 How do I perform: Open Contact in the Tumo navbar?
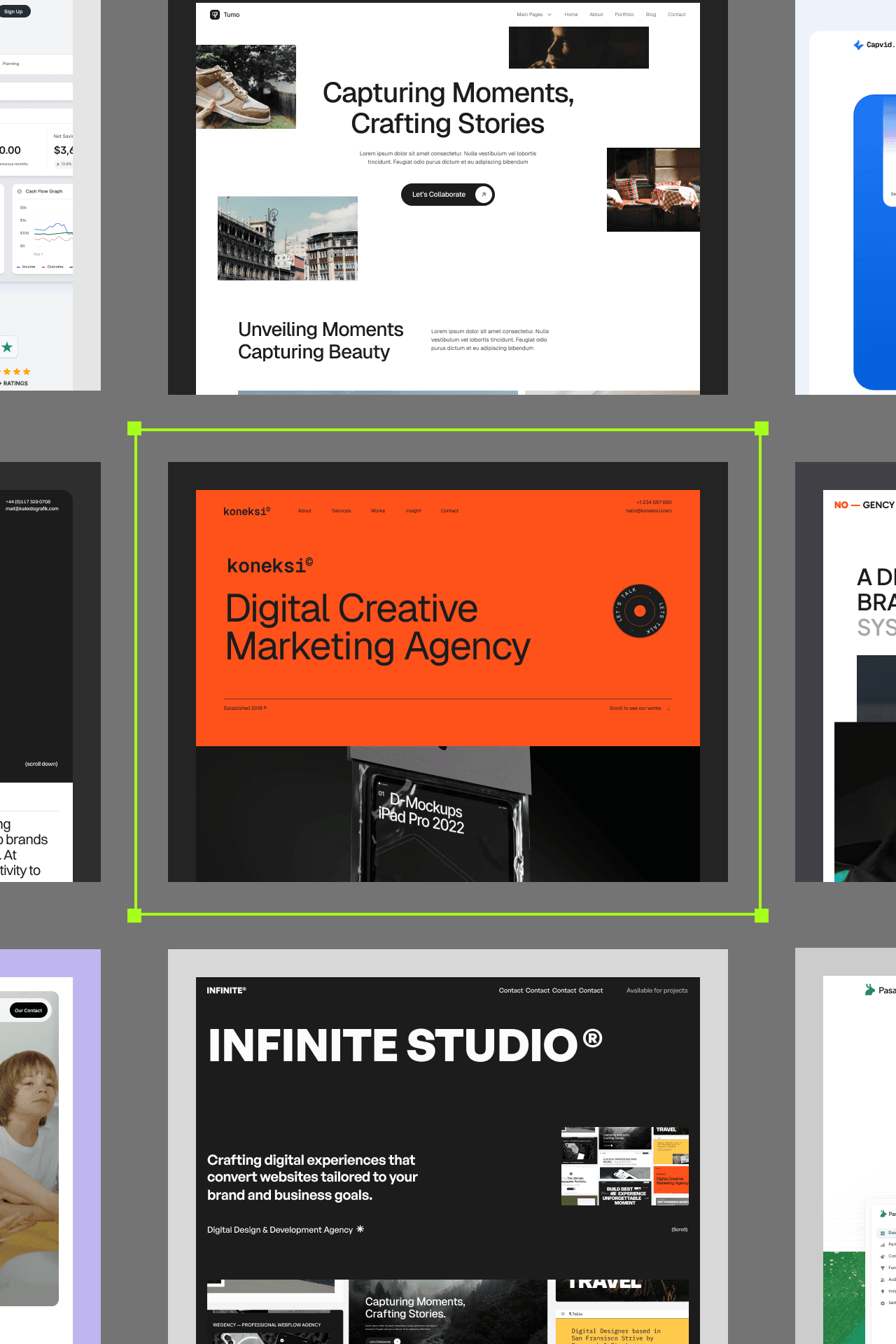tap(677, 14)
